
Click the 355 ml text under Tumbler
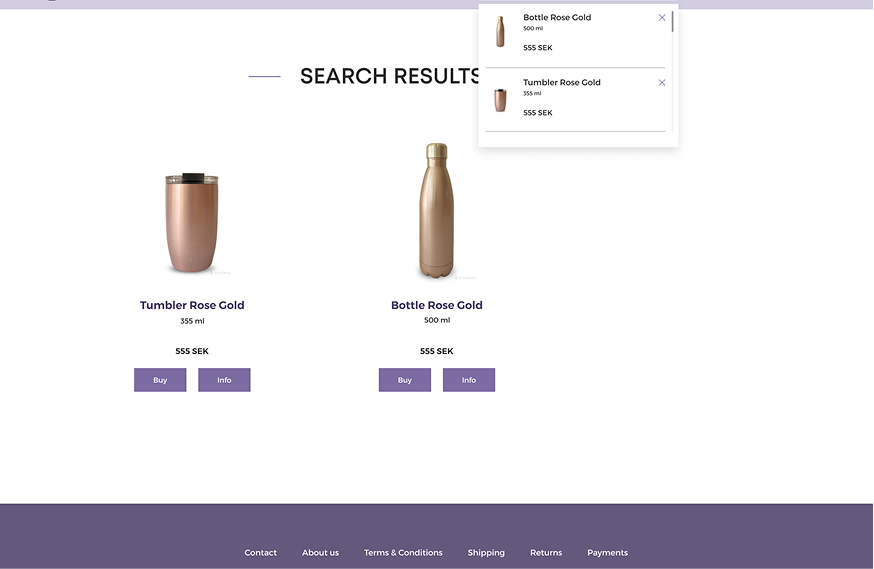coord(192,321)
